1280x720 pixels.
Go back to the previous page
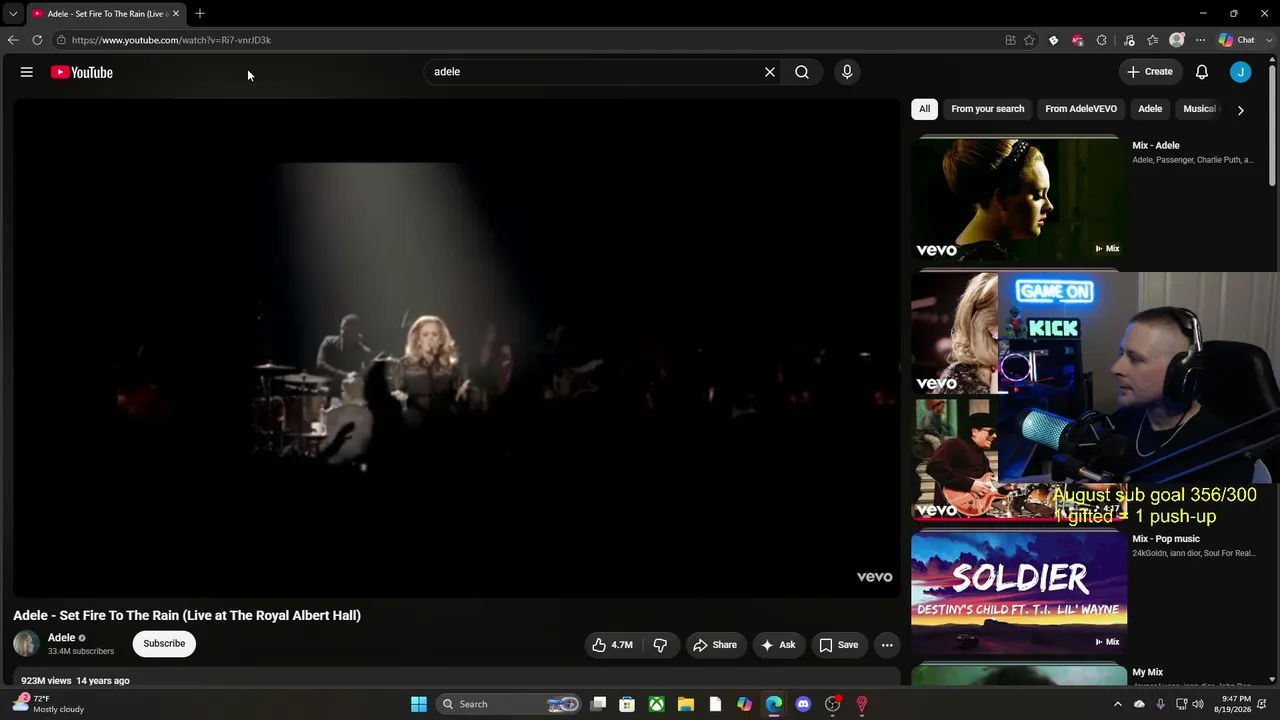click(x=13, y=40)
